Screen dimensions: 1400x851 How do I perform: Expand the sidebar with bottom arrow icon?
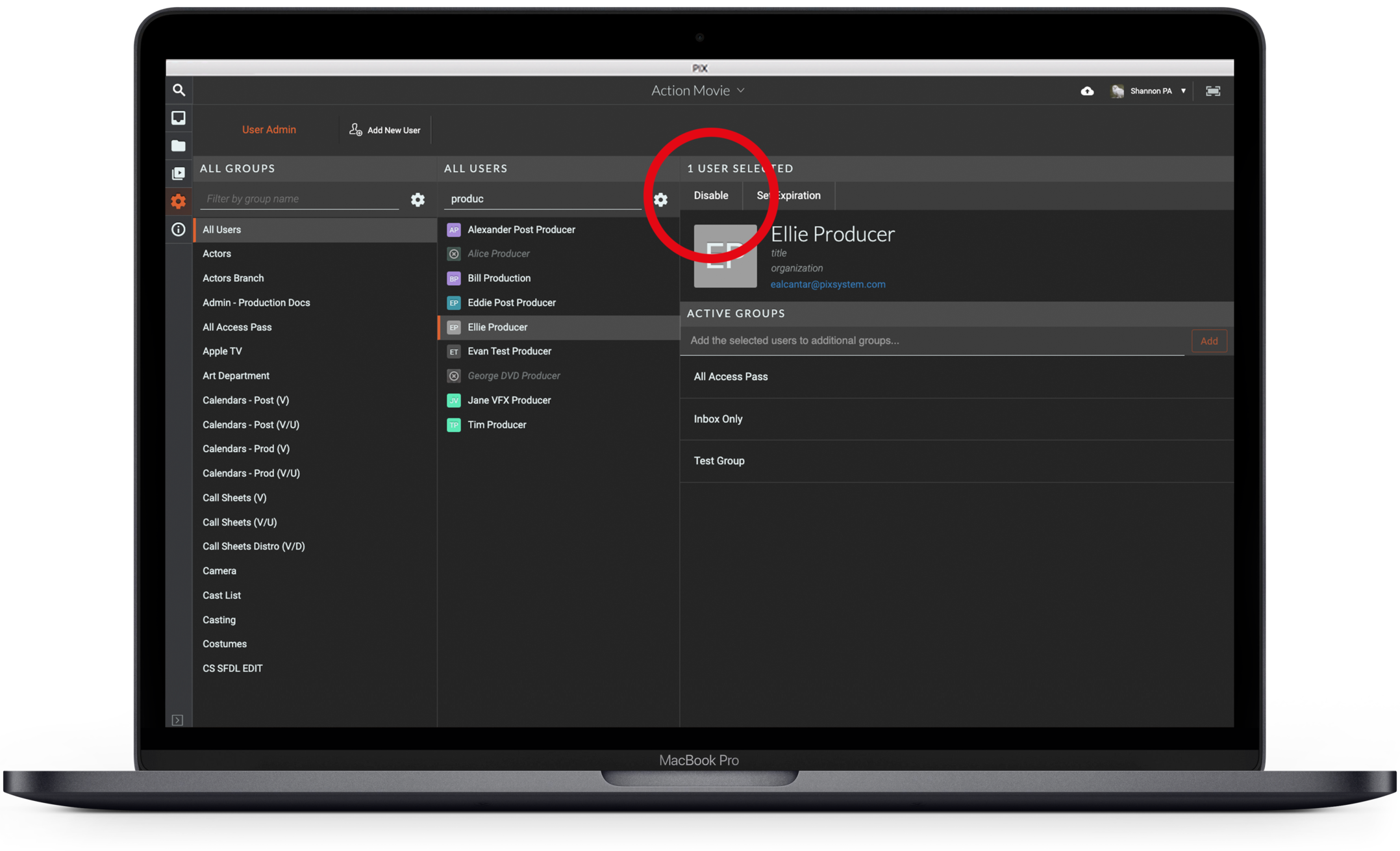coord(177,720)
